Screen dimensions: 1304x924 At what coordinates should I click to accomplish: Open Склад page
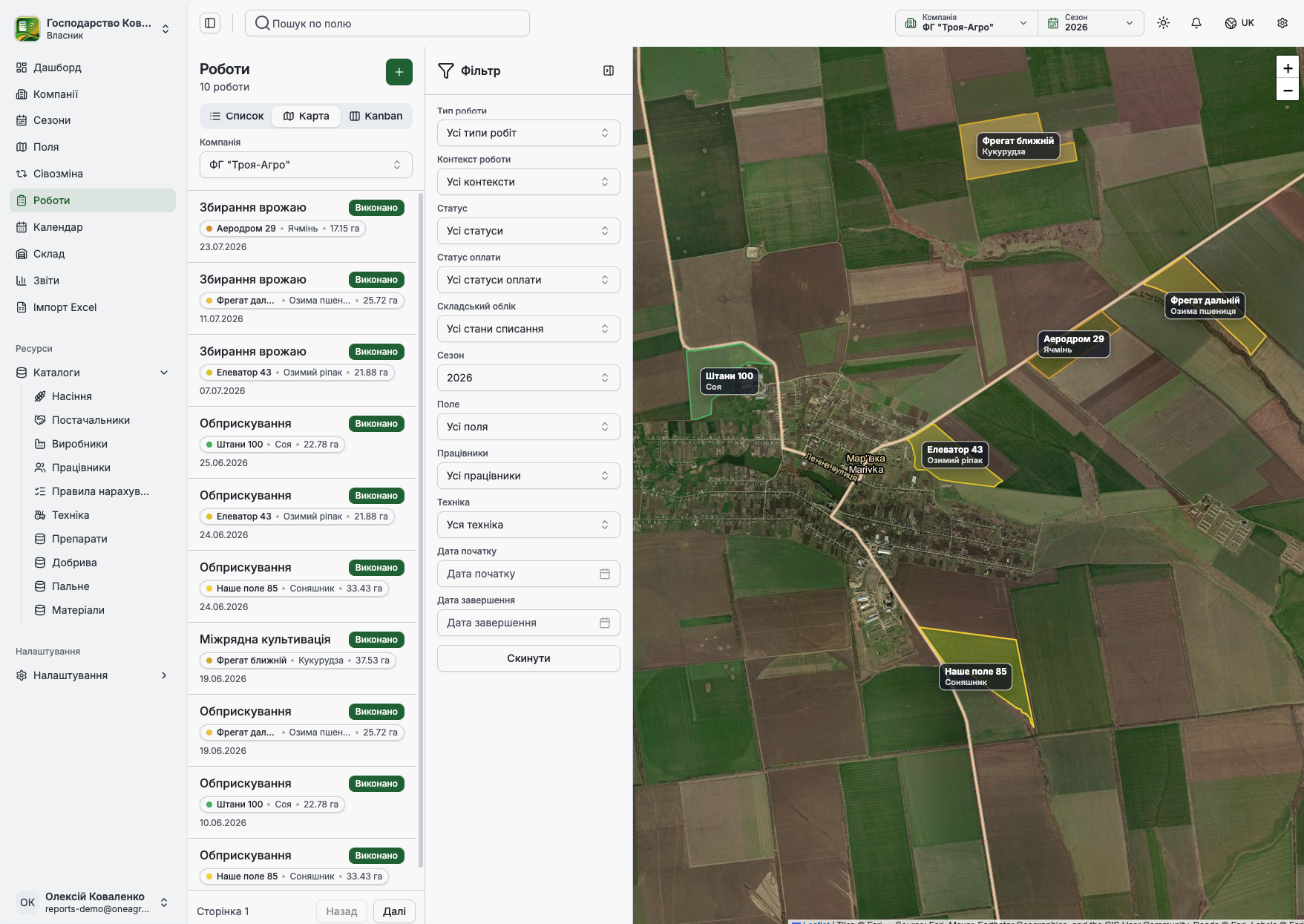pos(93,254)
